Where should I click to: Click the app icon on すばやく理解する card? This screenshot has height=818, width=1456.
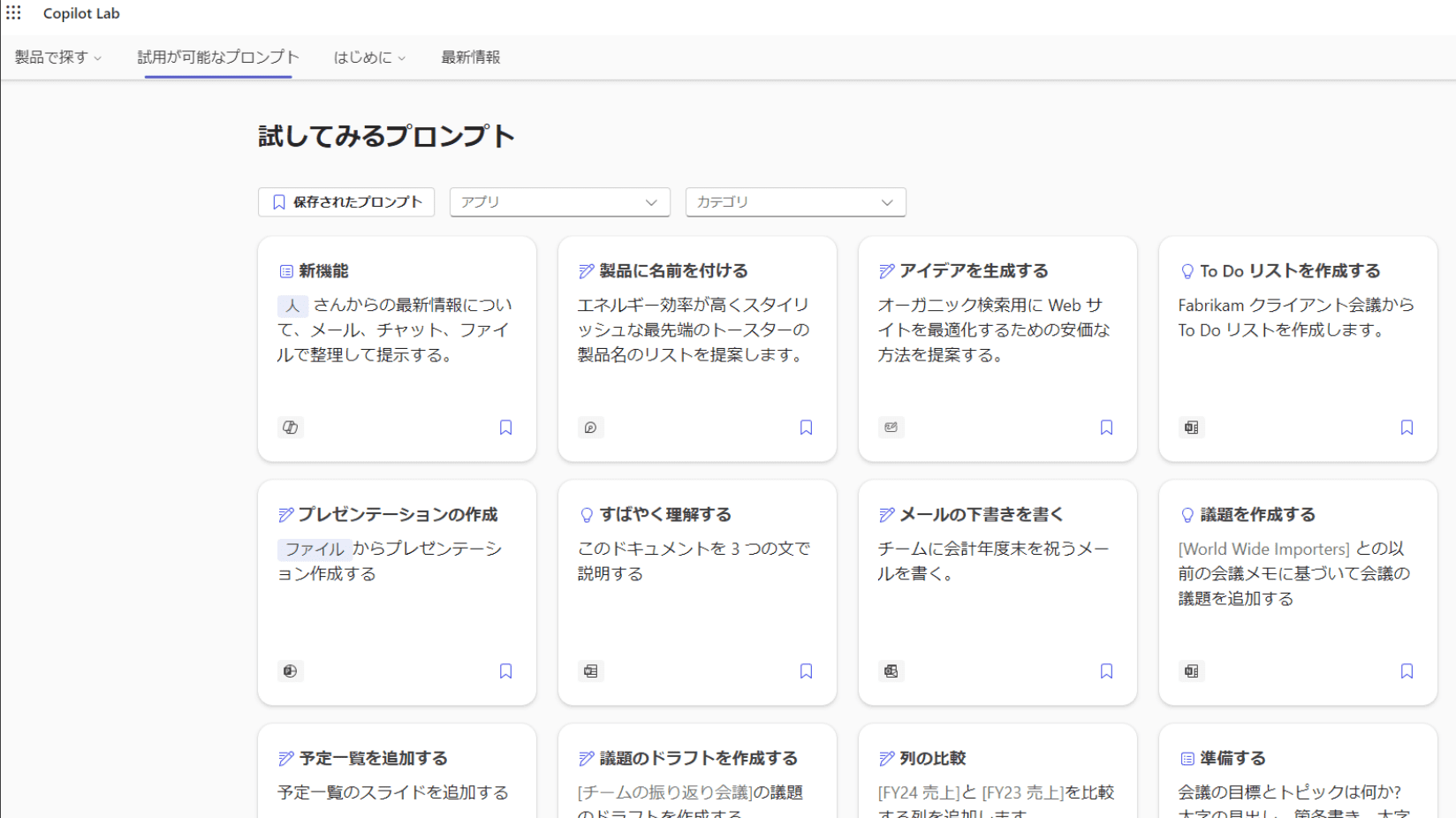click(590, 671)
